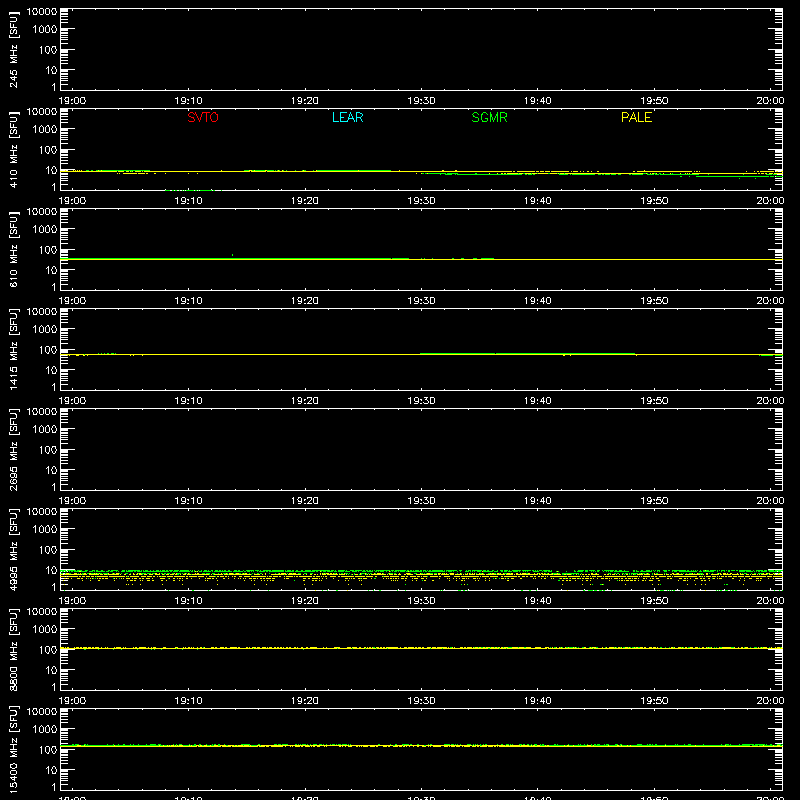Click the green SGMR station label
This screenshot has width=800, height=800.
click(x=489, y=117)
